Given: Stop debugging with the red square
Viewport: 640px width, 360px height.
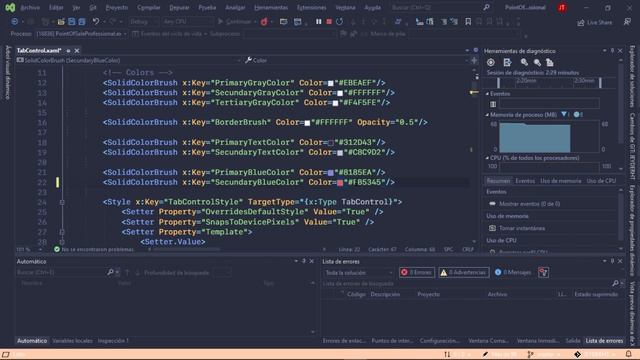Looking at the screenshot, I should [329, 22].
